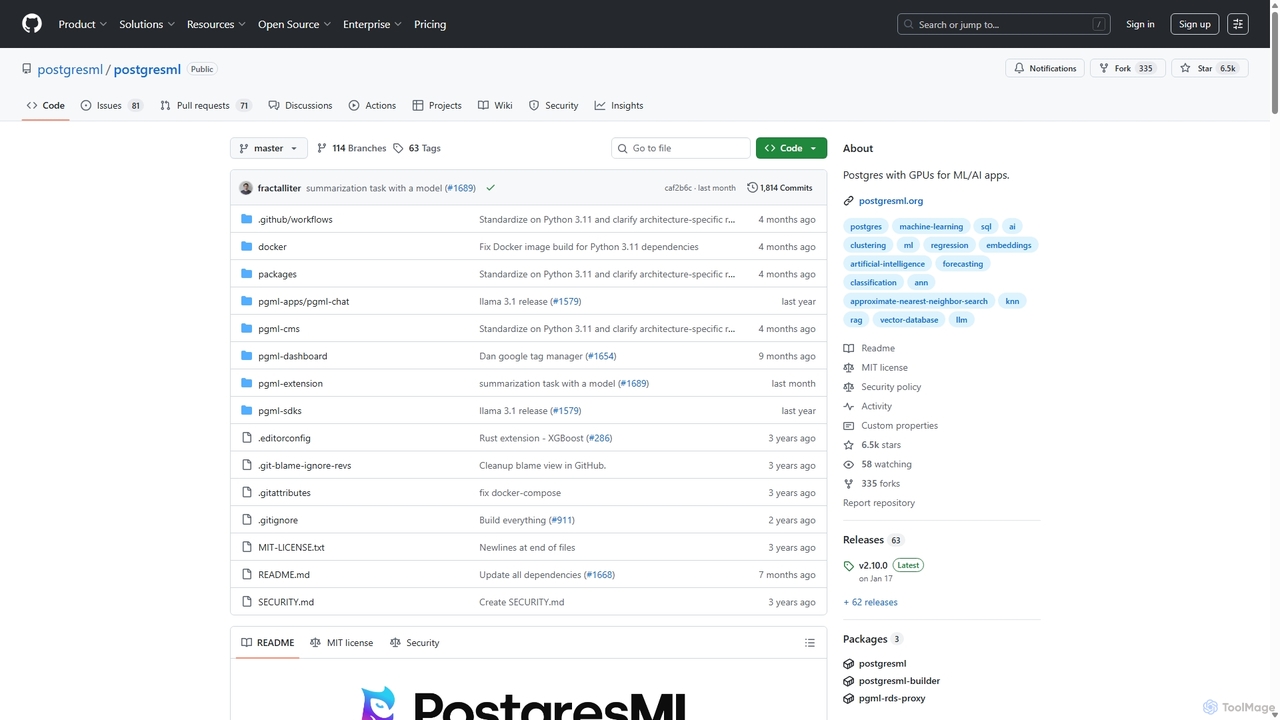Click the Go to file input

(x=681, y=148)
